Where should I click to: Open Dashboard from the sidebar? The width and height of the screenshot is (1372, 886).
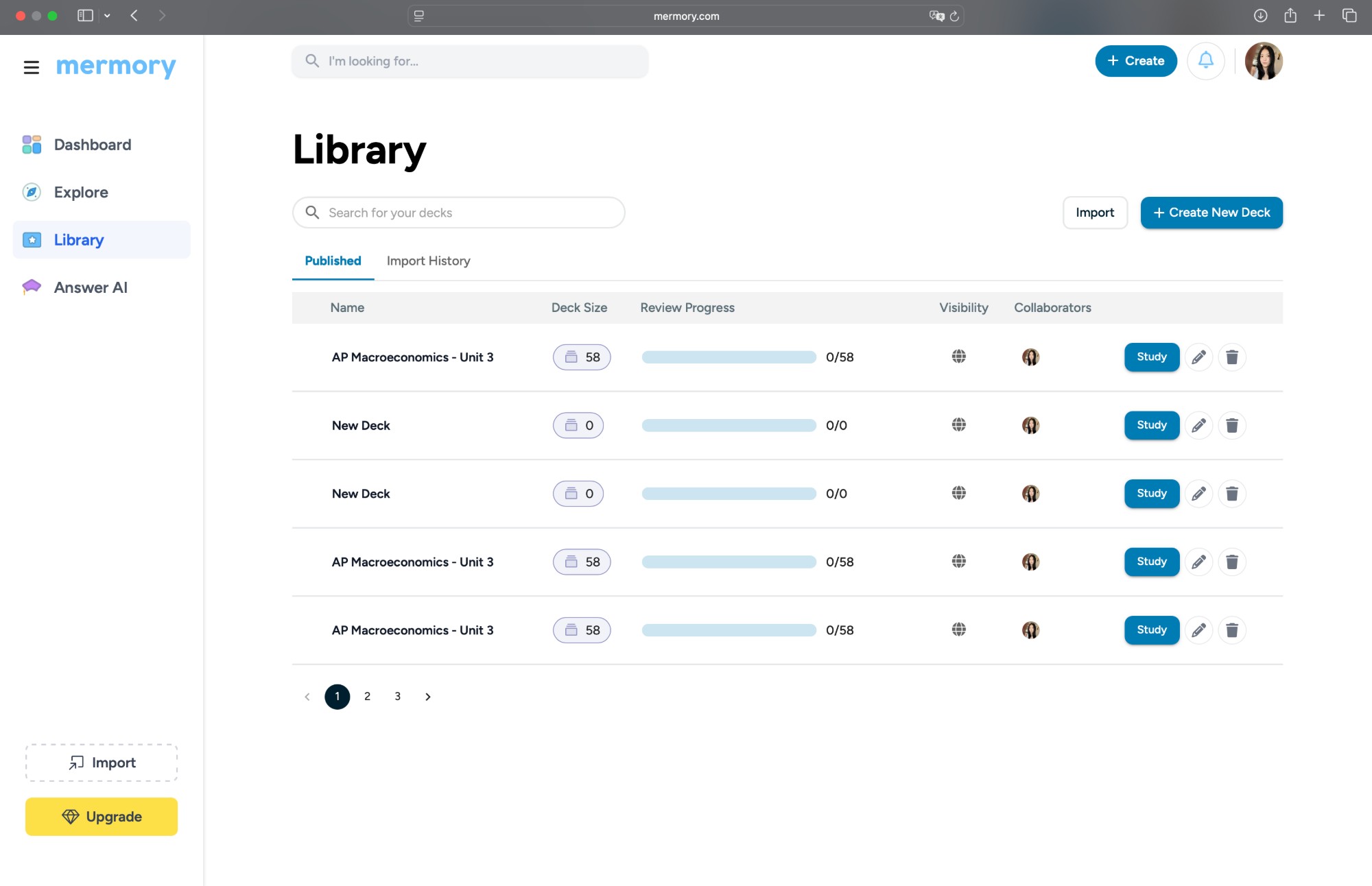point(92,145)
